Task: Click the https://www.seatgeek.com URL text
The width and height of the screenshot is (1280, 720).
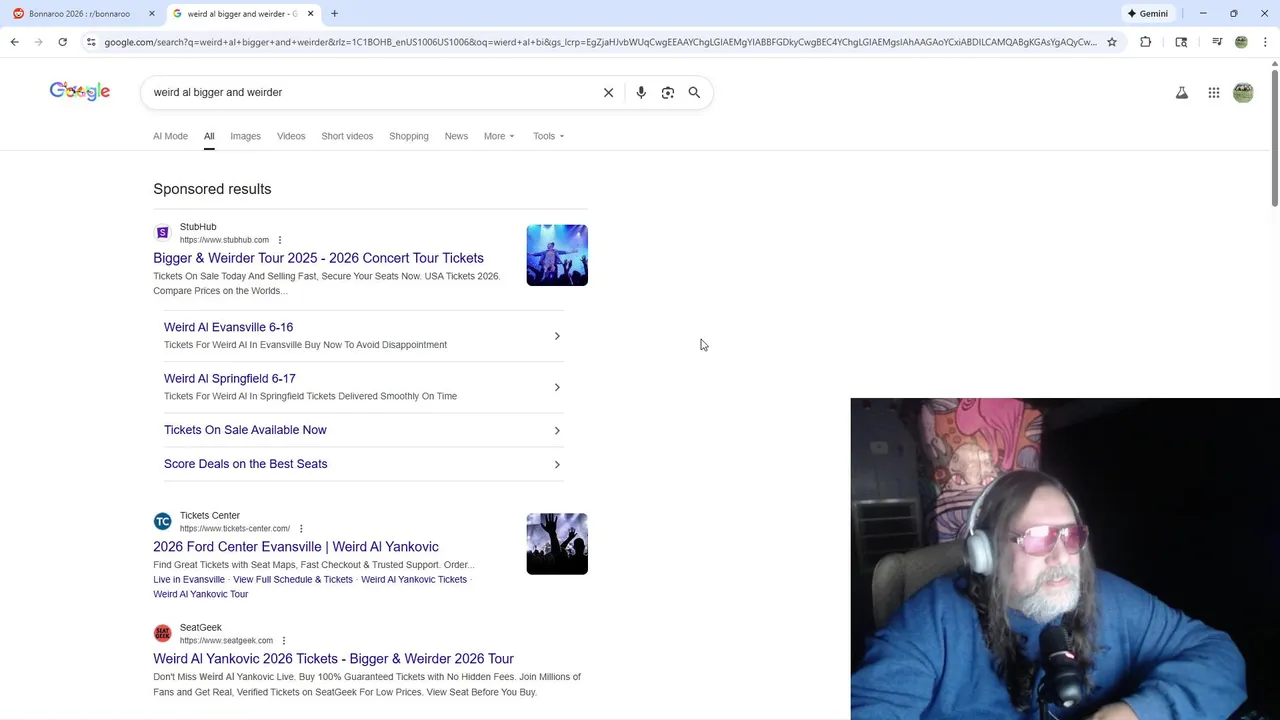Action: [x=226, y=641]
